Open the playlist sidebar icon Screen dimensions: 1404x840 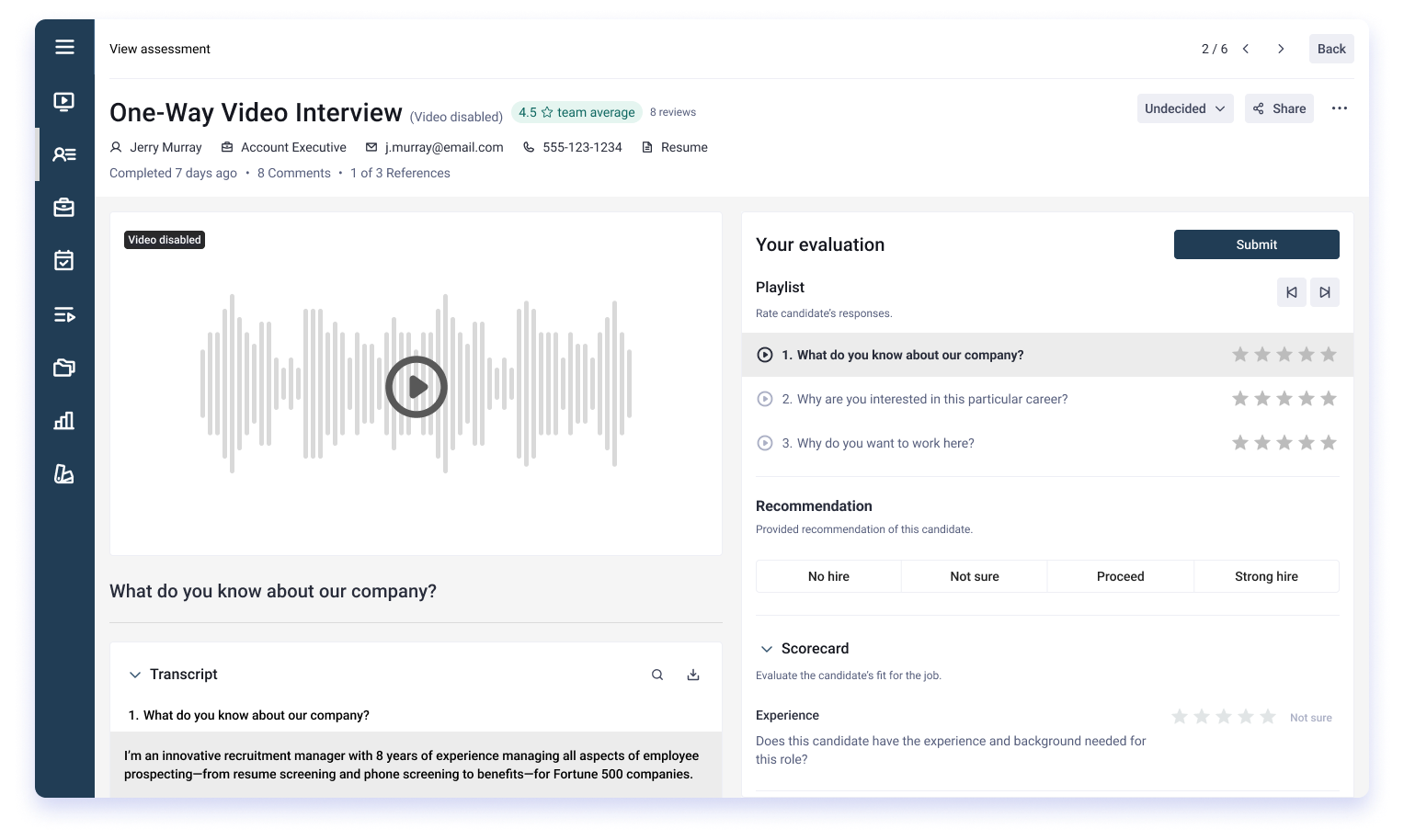[64, 315]
